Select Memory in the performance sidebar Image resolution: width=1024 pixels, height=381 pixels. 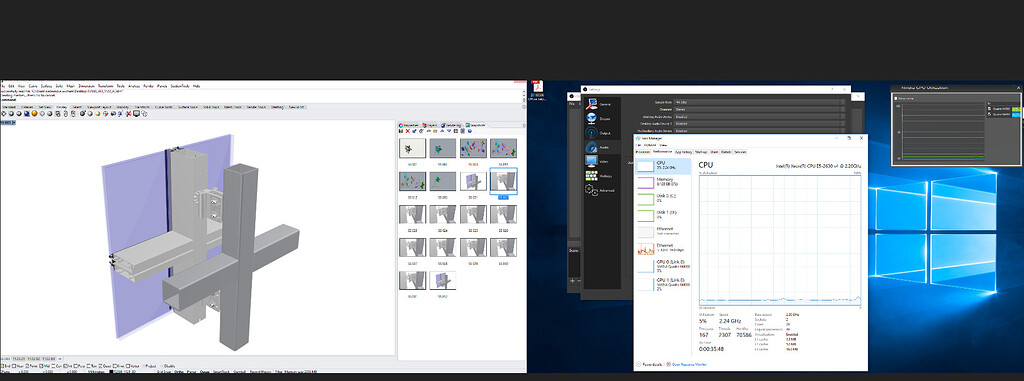pos(663,182)
